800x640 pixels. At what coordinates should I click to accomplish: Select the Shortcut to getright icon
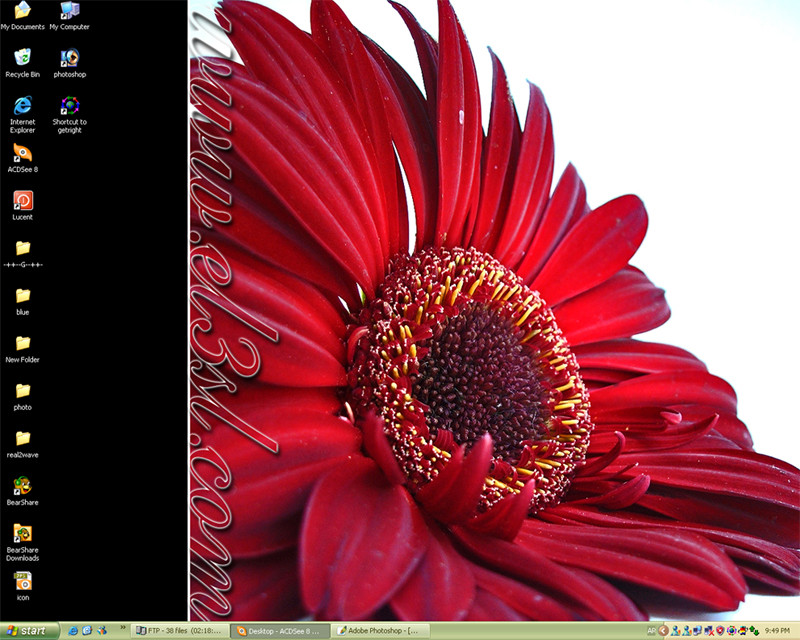(69, 114)
